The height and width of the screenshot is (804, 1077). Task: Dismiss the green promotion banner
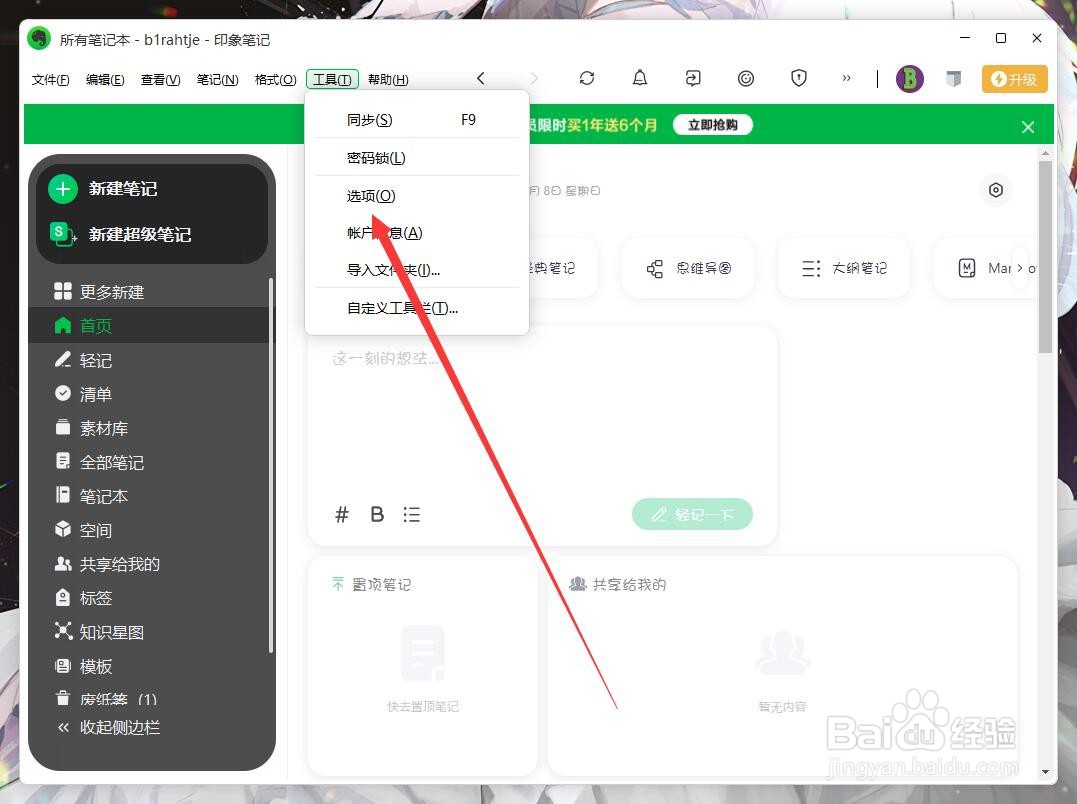coord(1028,127)
